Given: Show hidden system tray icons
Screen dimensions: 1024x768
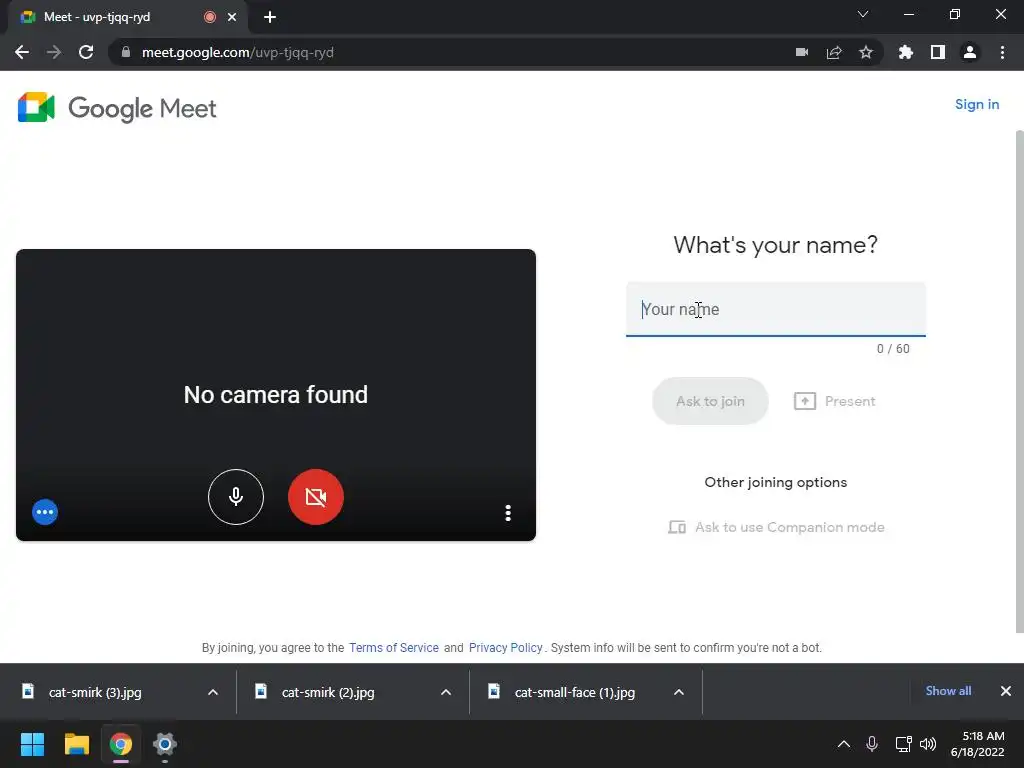Looking at the screenshot, I should point(844,744).
